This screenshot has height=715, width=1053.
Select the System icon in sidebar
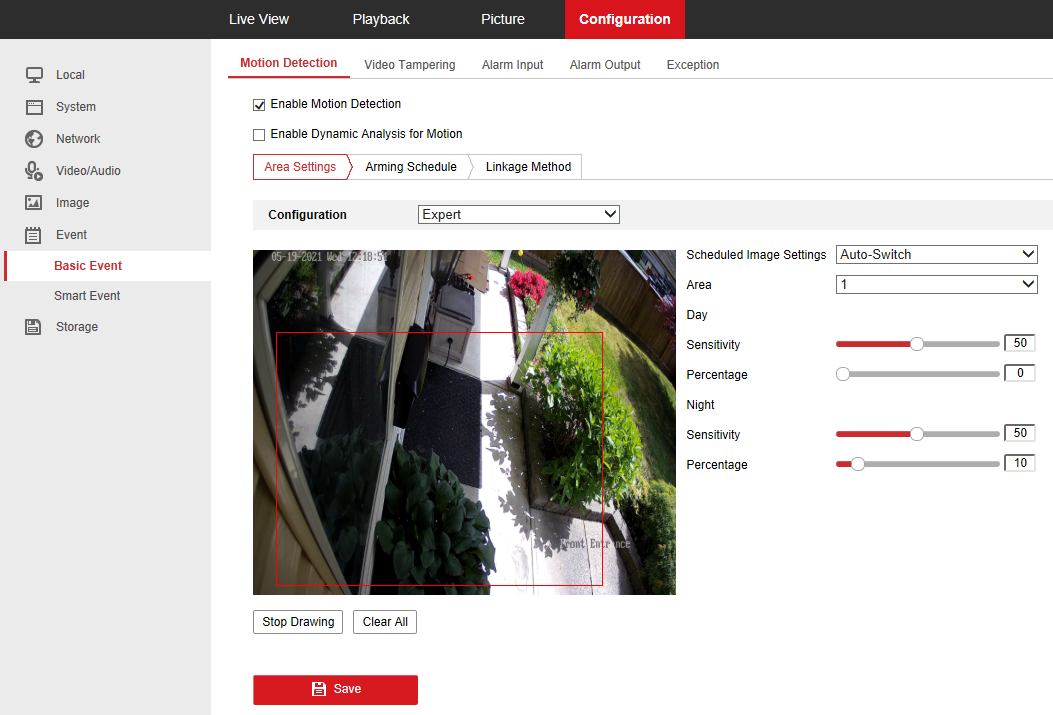pos(32,106)
